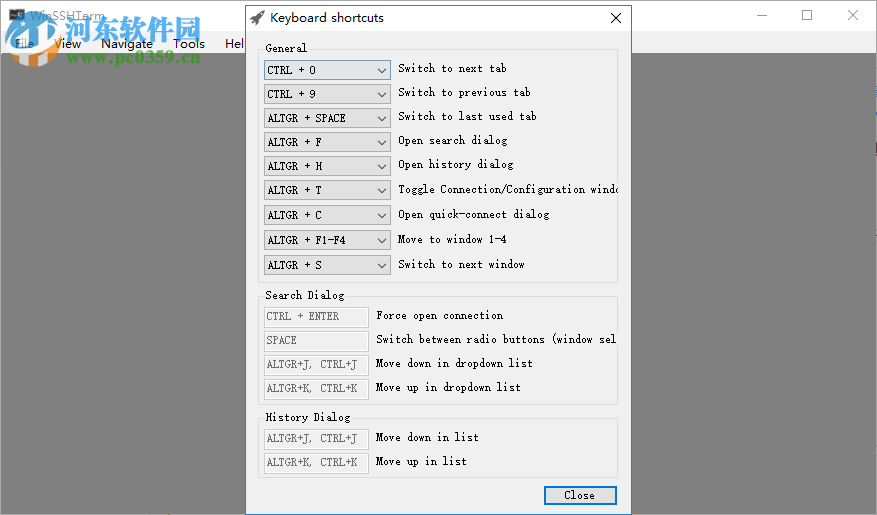
Task: Open the Tools menu in WinSSHTerm
Action: coord(188,44)
